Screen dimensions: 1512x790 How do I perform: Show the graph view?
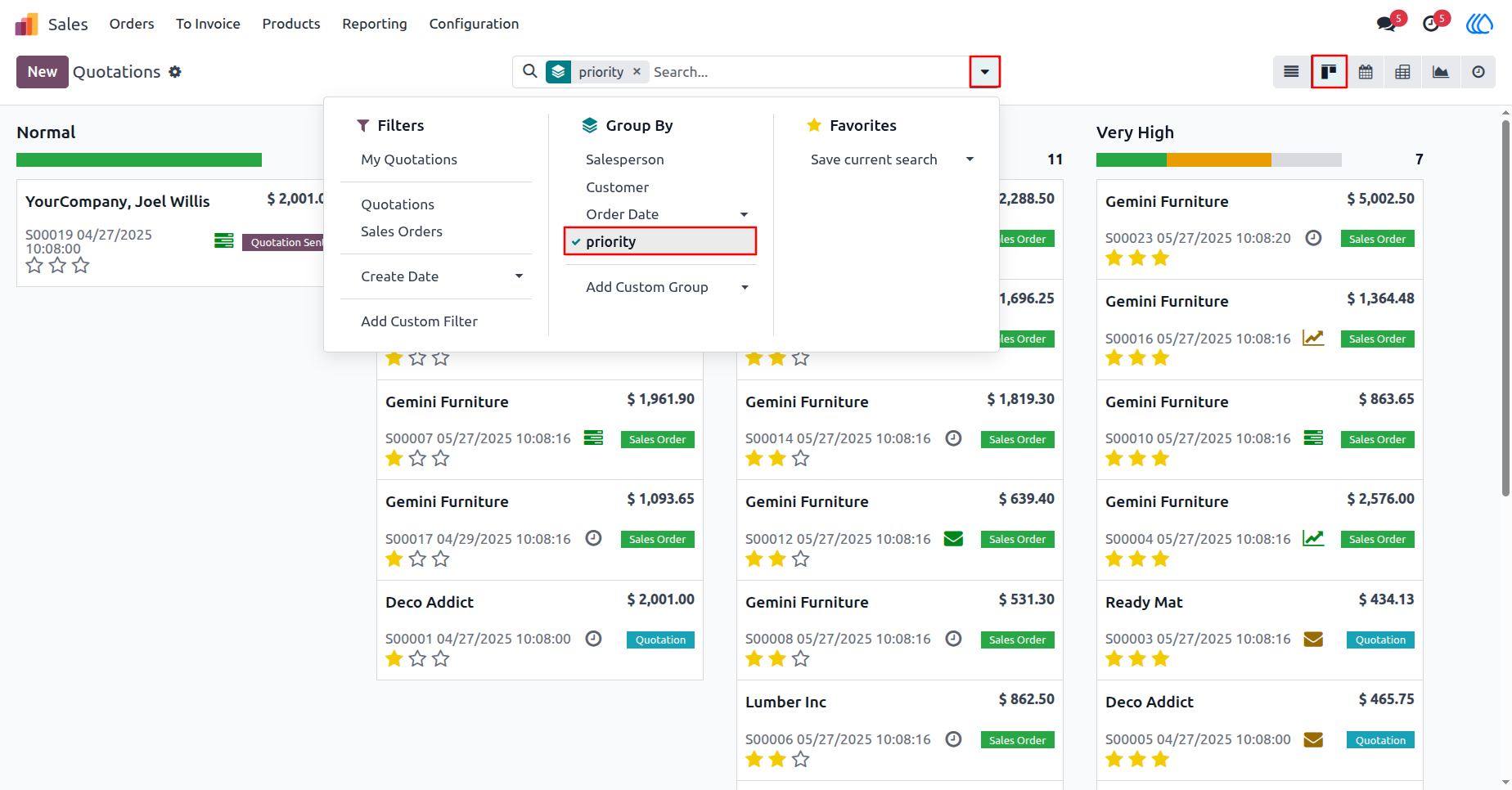click(x=1441, y=72)
